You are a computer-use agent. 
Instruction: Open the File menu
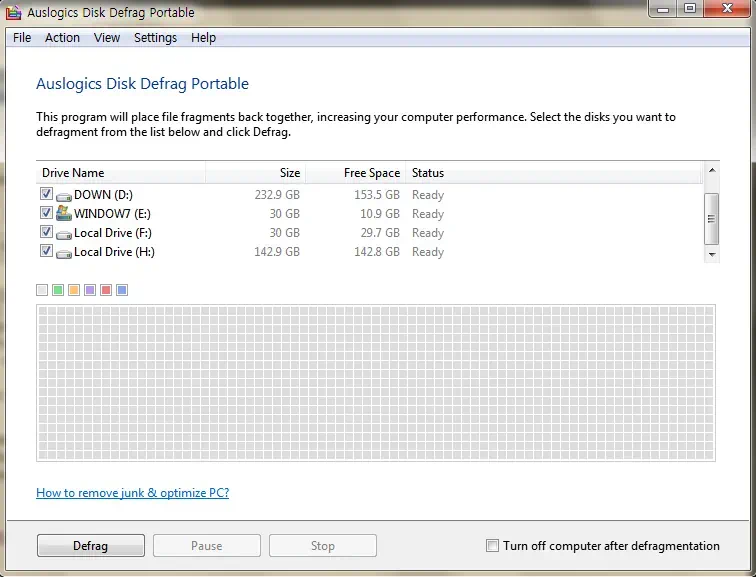(x=22, y=38)
